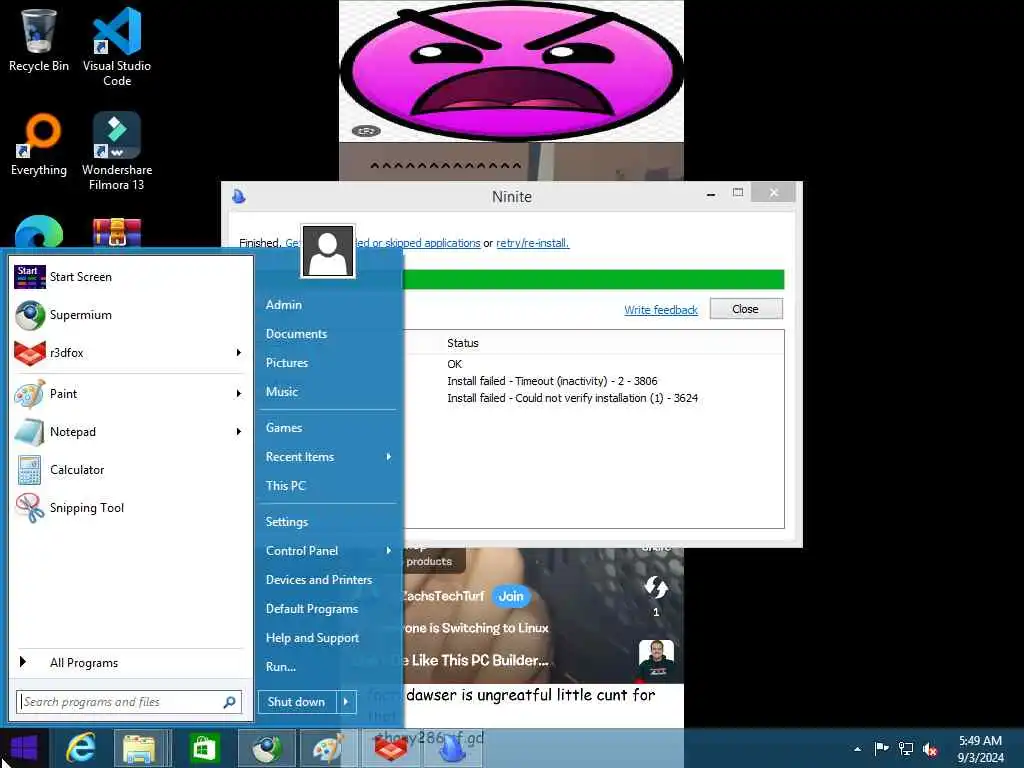Viewport: 1024px width, 768px height.
Task: Open the Action Center flag icon
Action: click(x=881, y=748)
